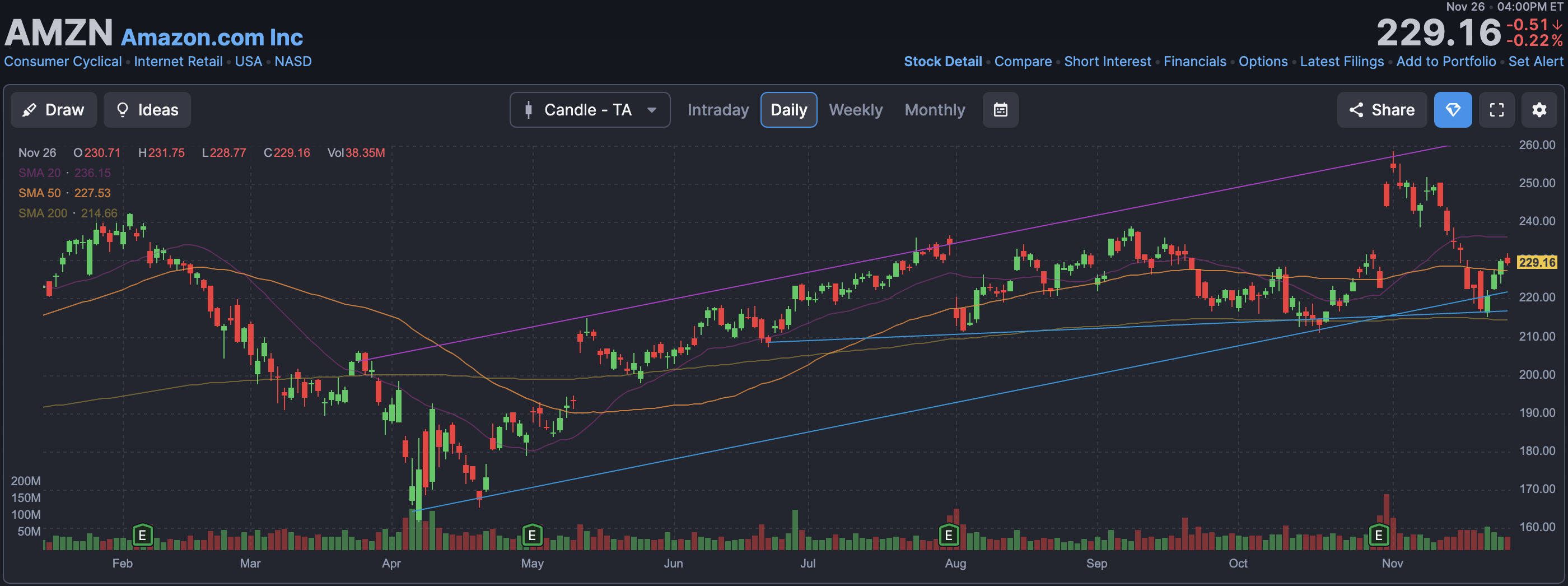1568x586 pixels.
Task: Click the SMA 50 legend label
Action: click(39, 193)
